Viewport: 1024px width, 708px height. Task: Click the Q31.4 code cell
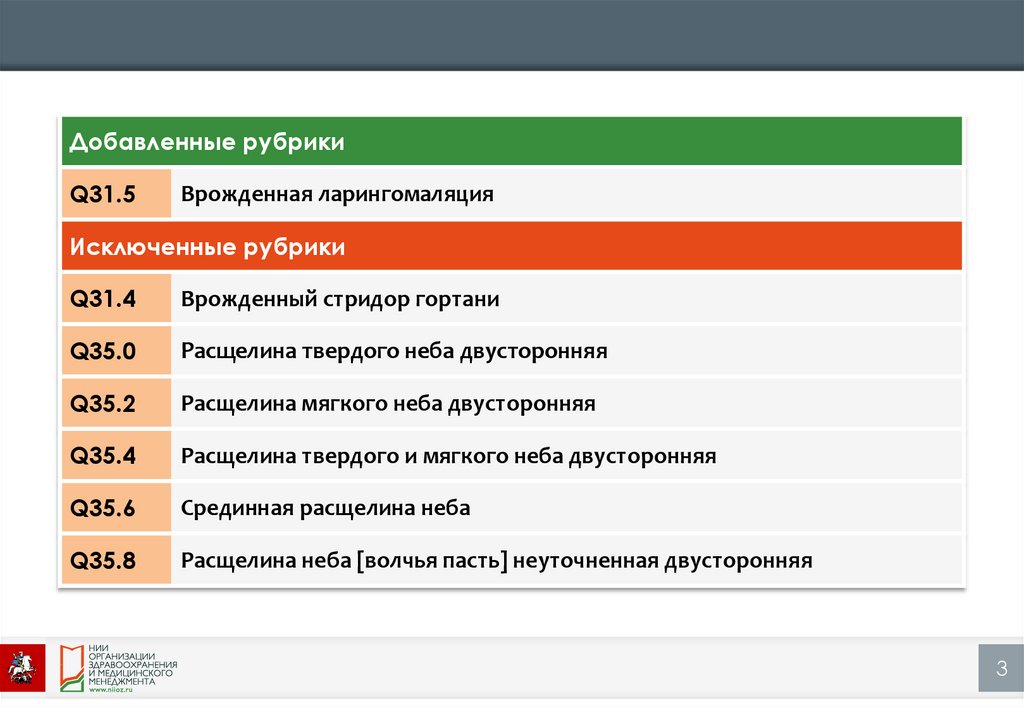pos(115,299)
